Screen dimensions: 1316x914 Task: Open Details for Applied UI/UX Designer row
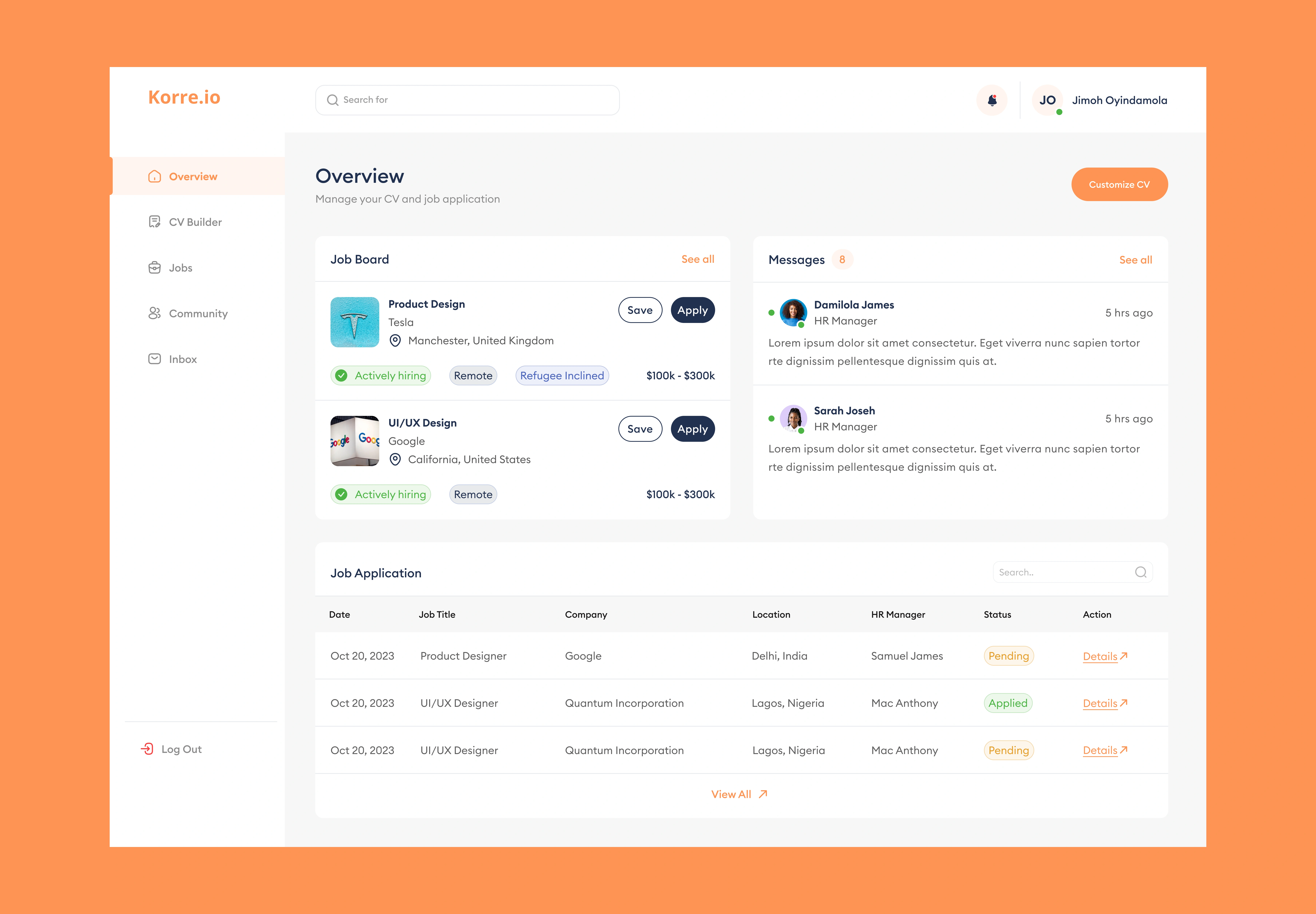(1105, 703)
